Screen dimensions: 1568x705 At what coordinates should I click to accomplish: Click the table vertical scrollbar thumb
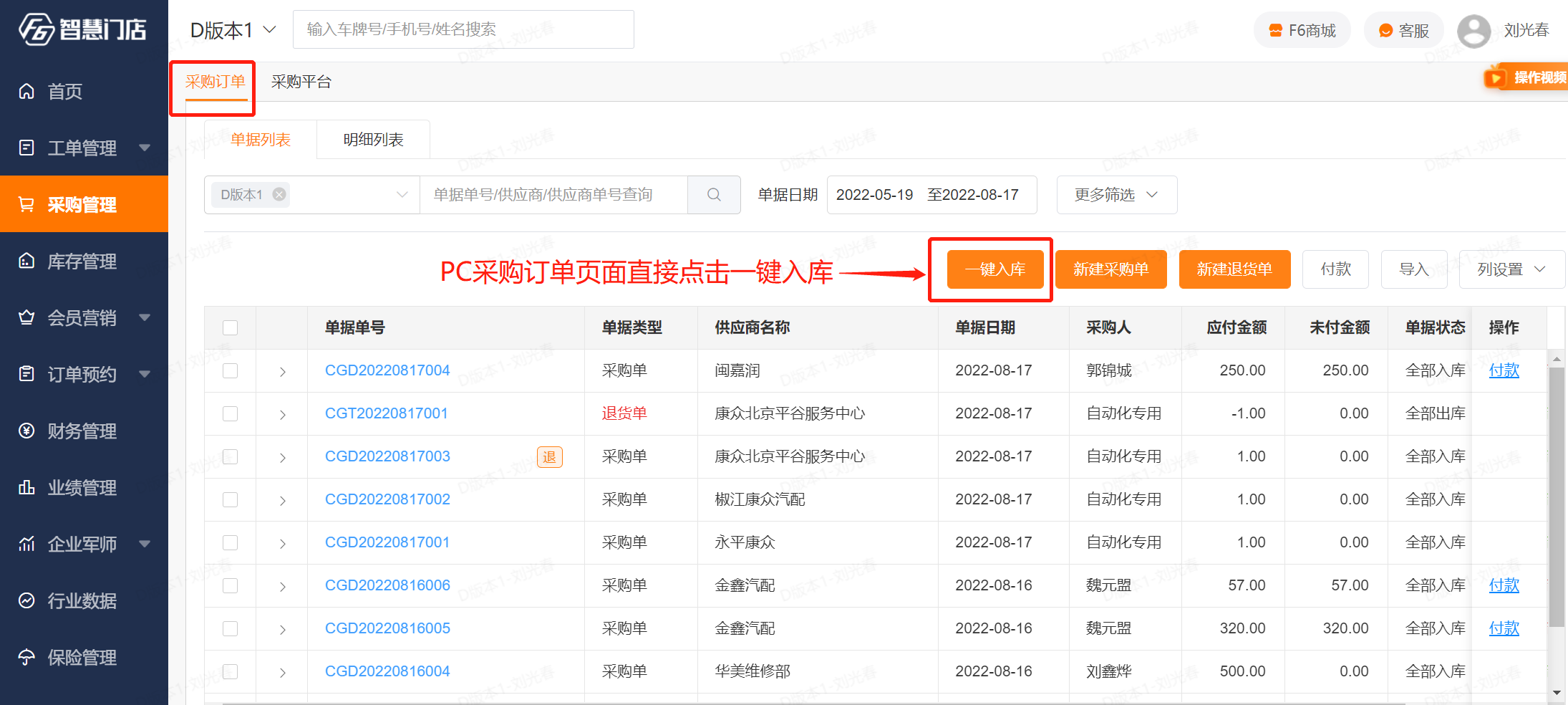1557,497
